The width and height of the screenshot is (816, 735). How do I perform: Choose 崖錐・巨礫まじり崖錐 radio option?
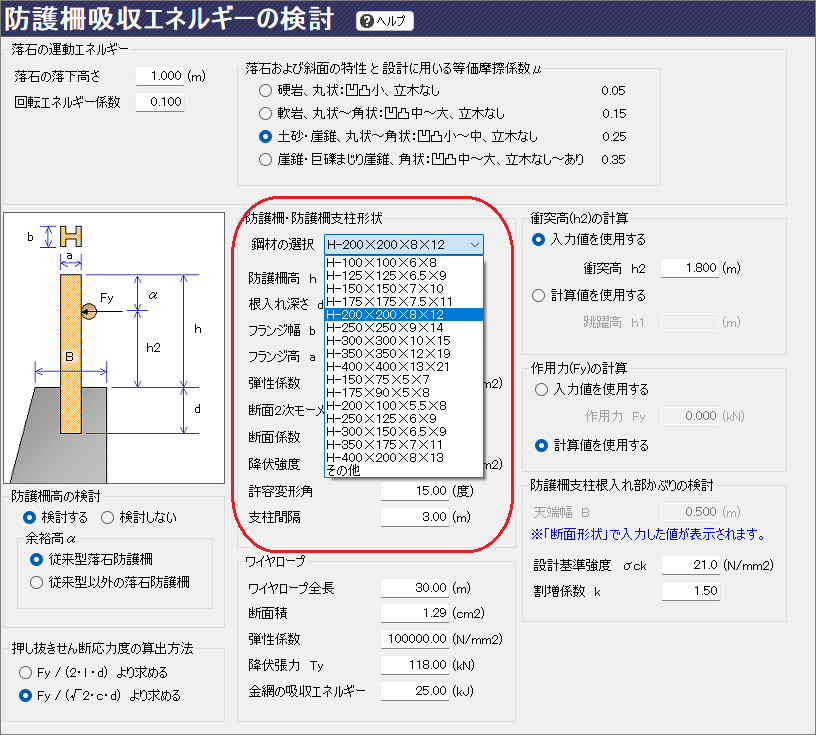(266, 159)
